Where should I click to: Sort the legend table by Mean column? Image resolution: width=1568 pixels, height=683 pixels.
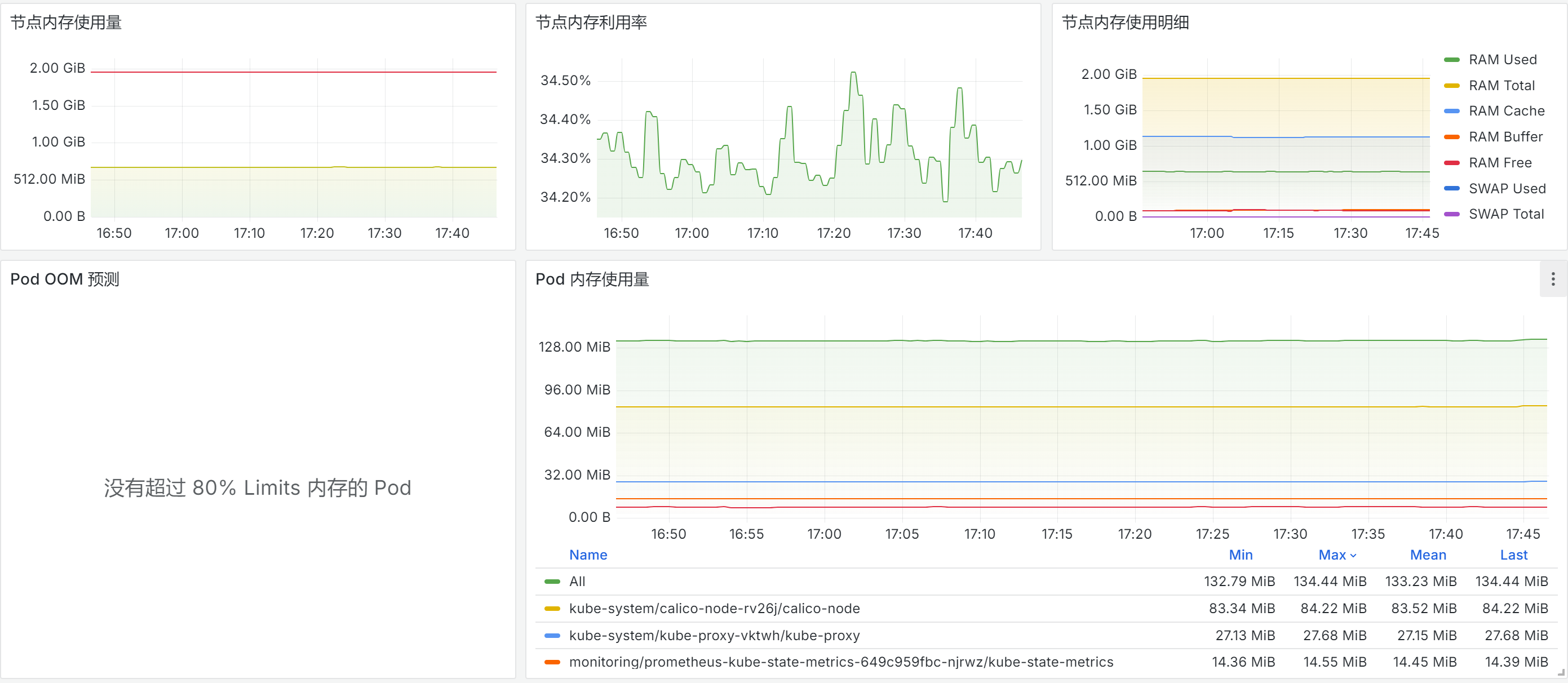tap(1428, 555)
